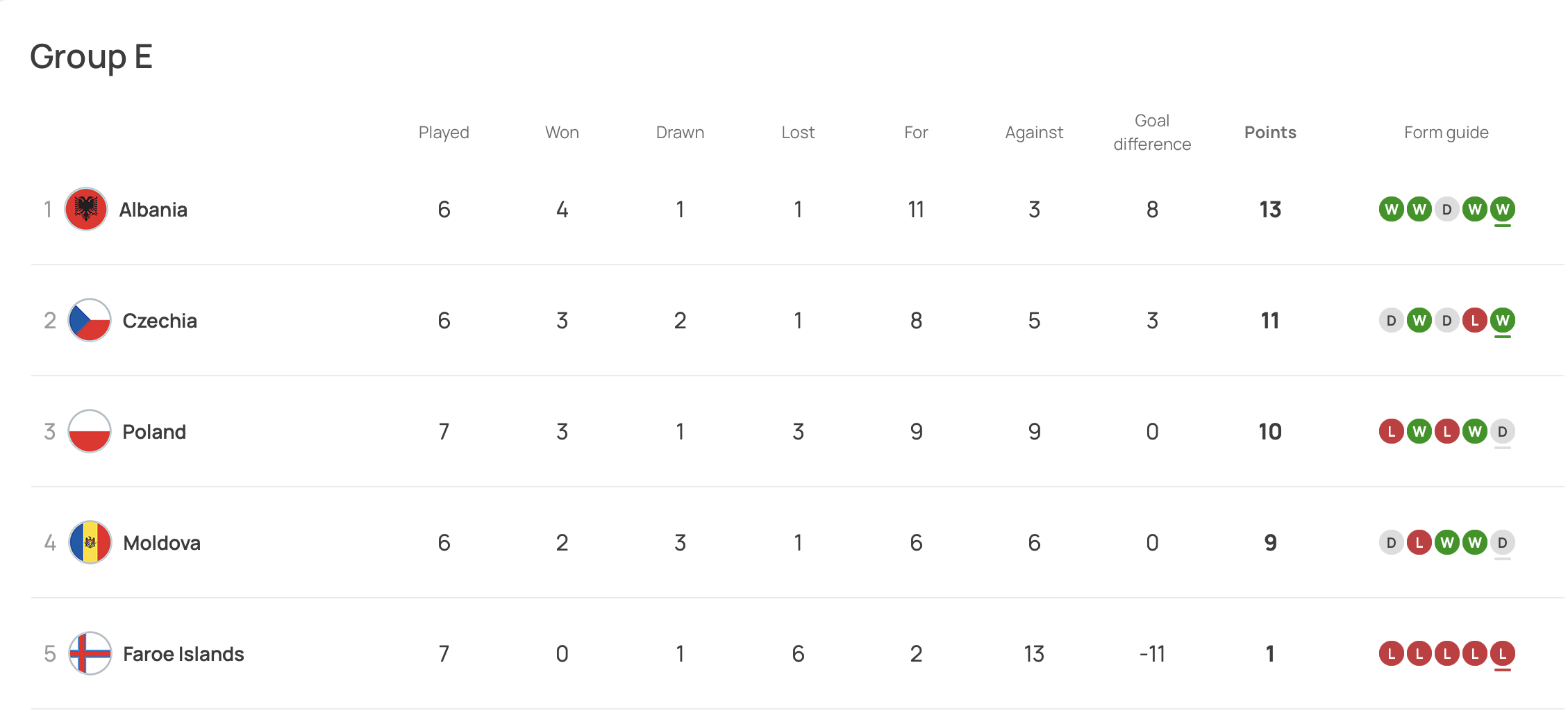Click Poland's first red L form badge
This screenshot has width=1568, height=713.
[1392, 431]
